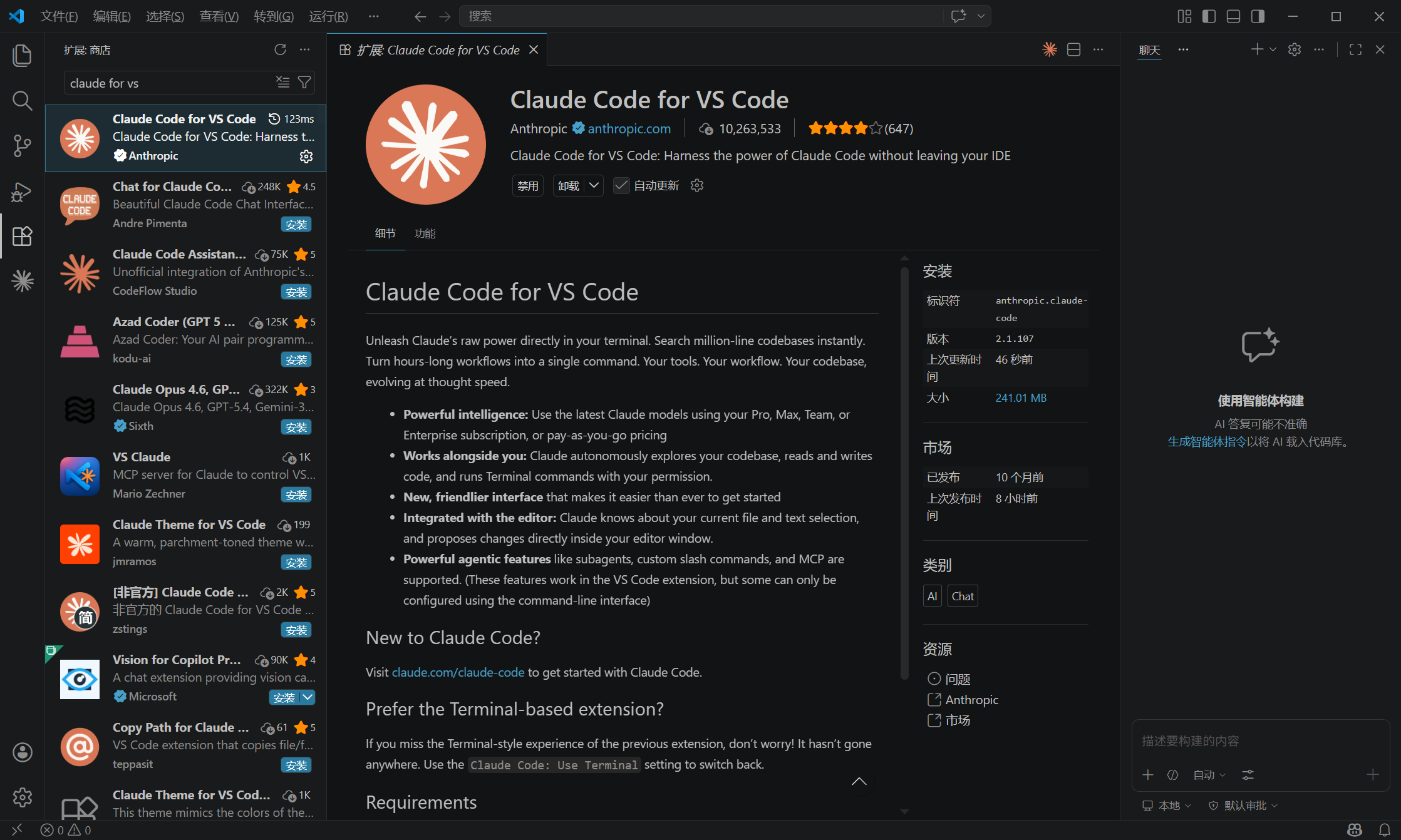Open the Explorer view in activity bar
This screenshot has width=1401, height=840.
22,56
